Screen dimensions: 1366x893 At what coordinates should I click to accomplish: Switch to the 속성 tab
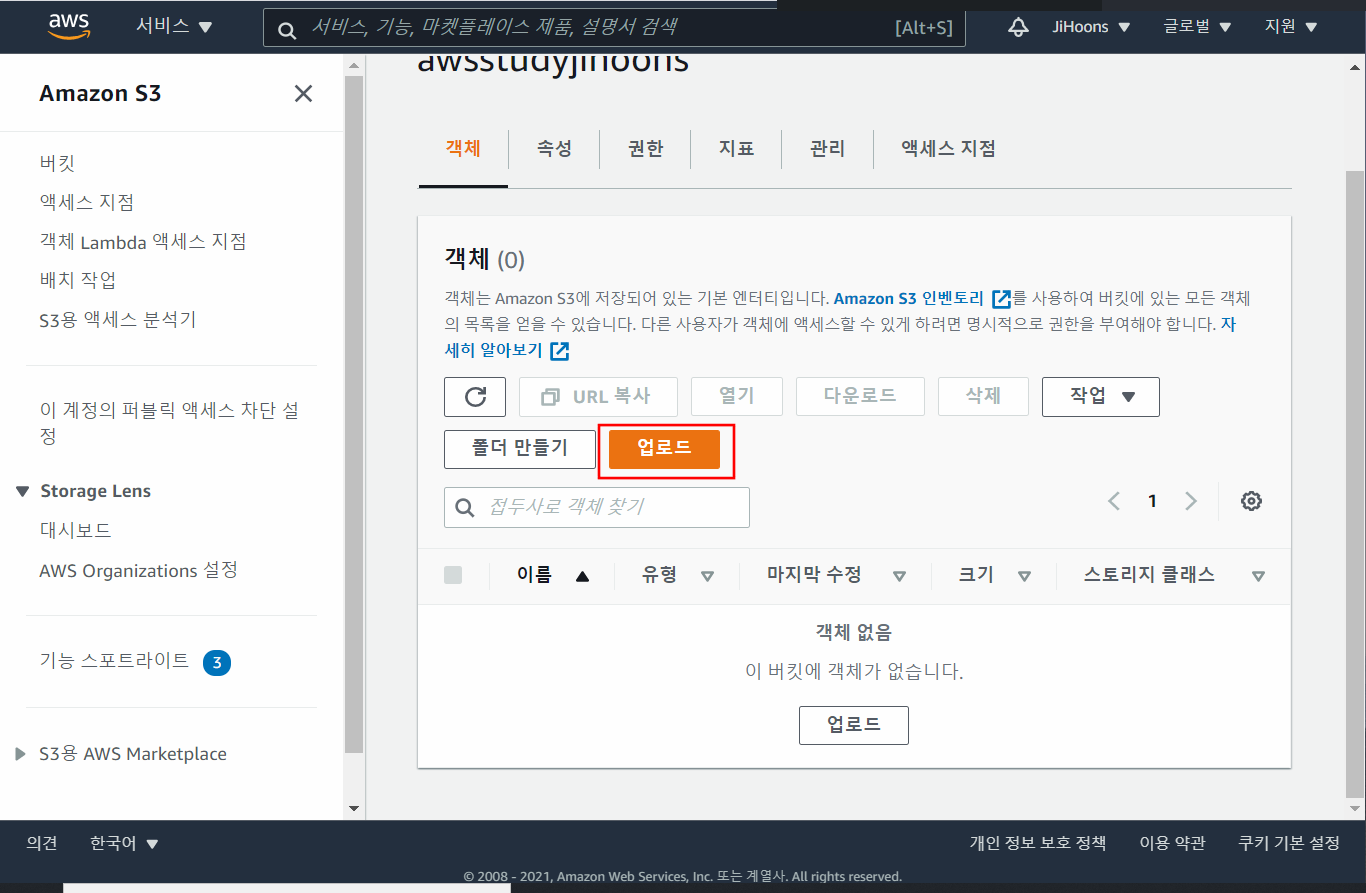554,149
